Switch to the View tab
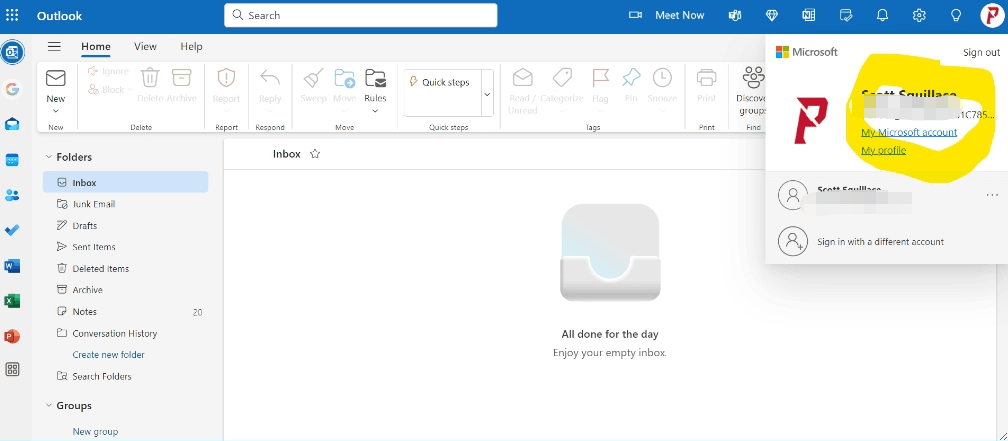1008x441 pixels. (145, 46)
